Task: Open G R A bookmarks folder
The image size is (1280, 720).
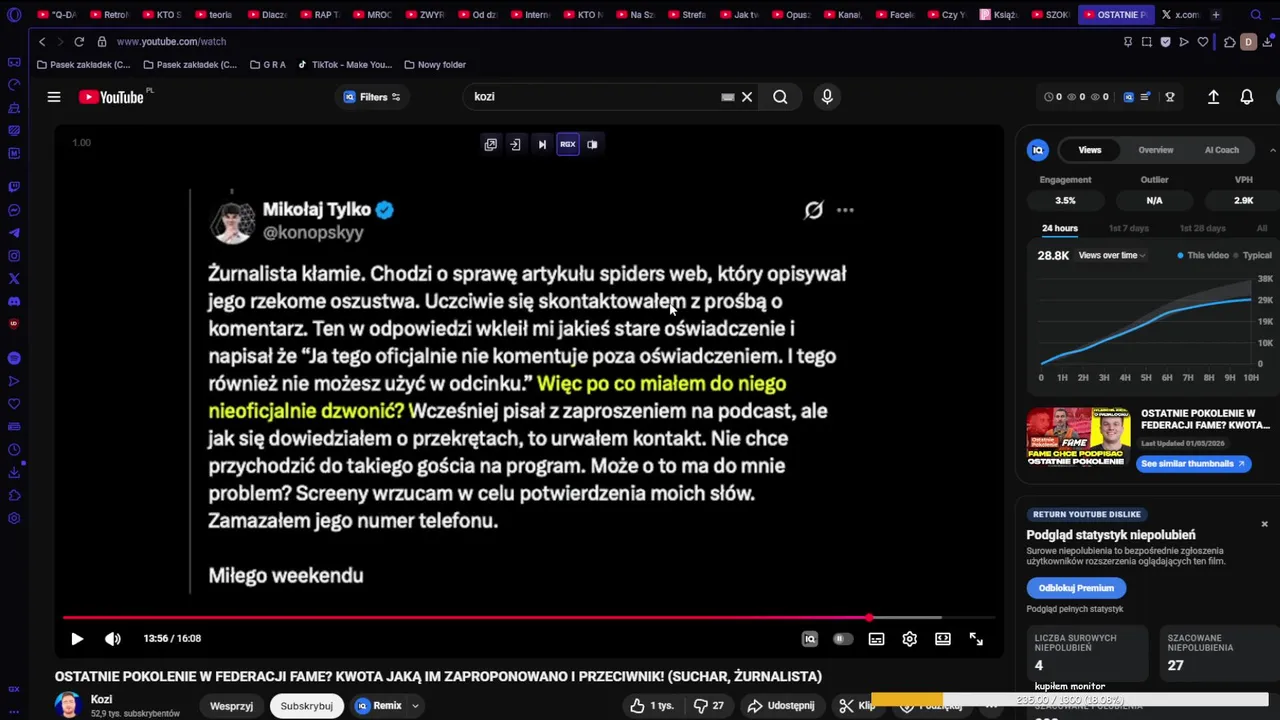Action: pyautogui.click(x=267, y=65)
